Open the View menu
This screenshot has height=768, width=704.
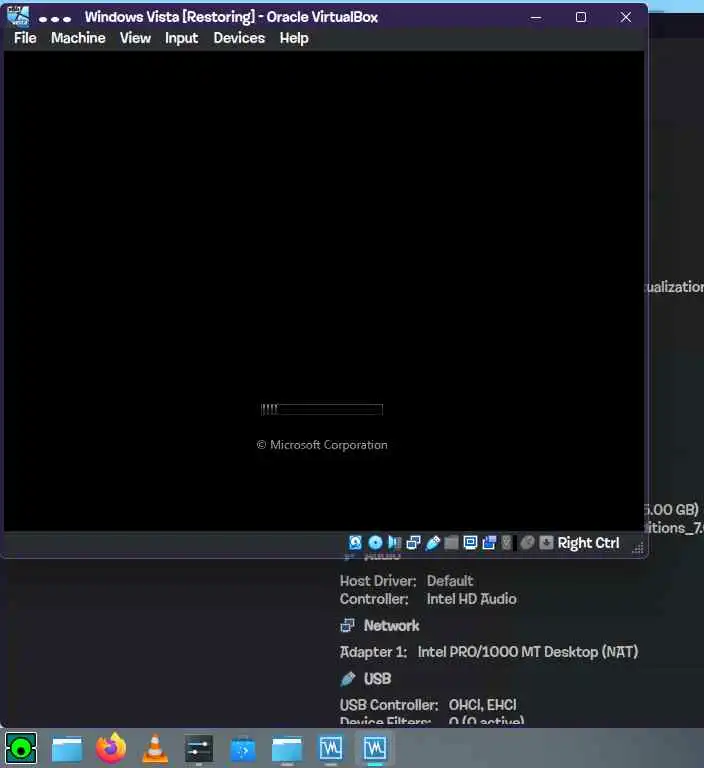point(135,38)
